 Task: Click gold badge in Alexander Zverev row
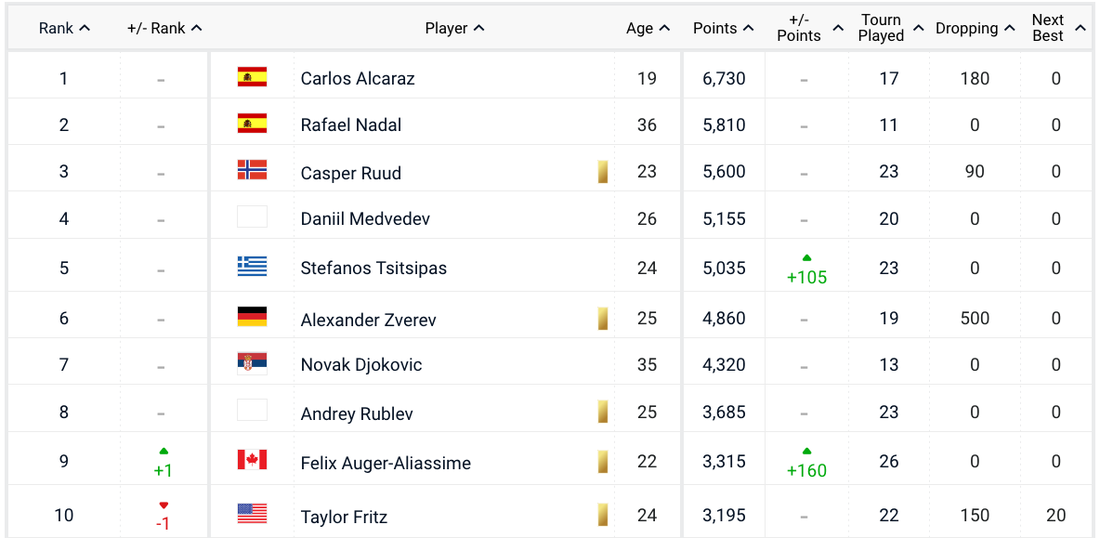[x=603, y=318]
